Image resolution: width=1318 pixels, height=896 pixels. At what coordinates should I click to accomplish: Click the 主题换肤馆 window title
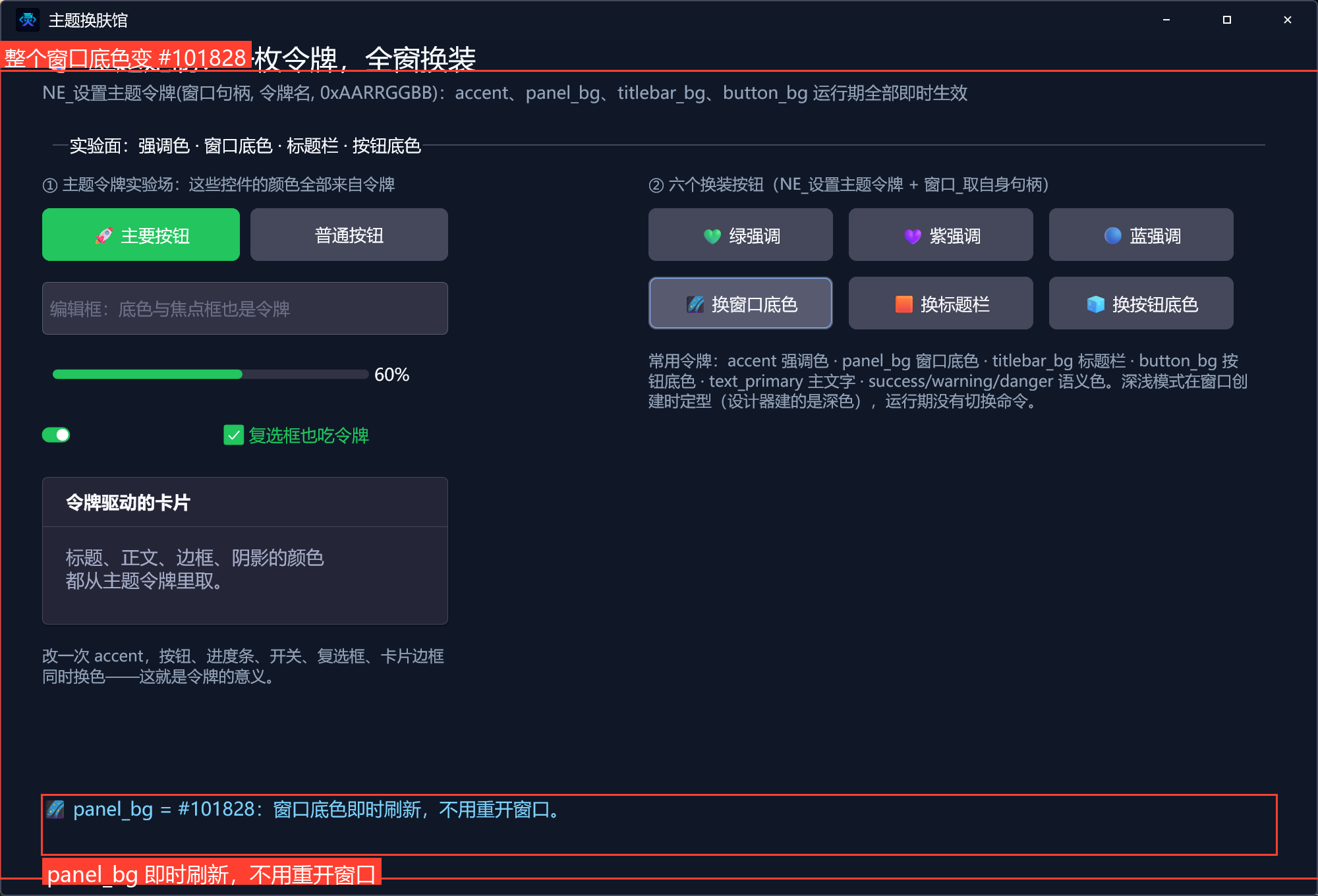tap(88, 20)
